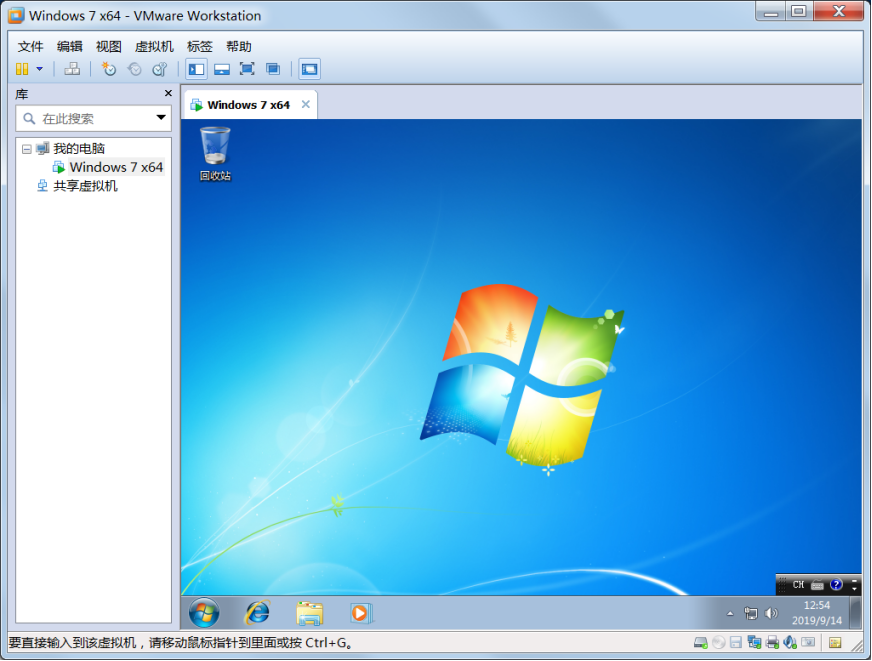872x661 pixels.
Task: Click the send Ctrl+Alt+Del toolbar icon
Action: point(72,69)
